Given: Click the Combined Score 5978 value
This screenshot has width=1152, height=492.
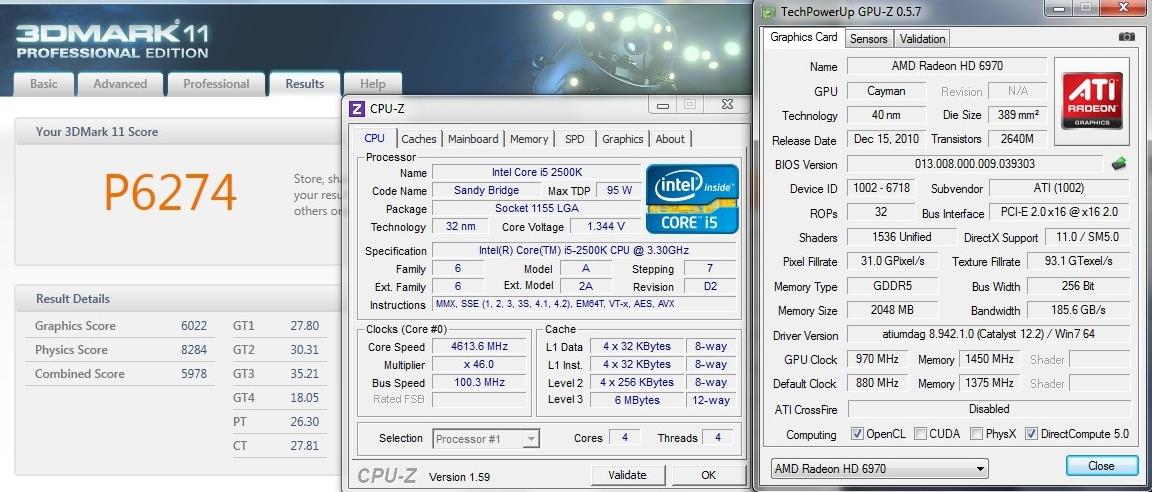Looking at the screenshot, I should (194, 374).
